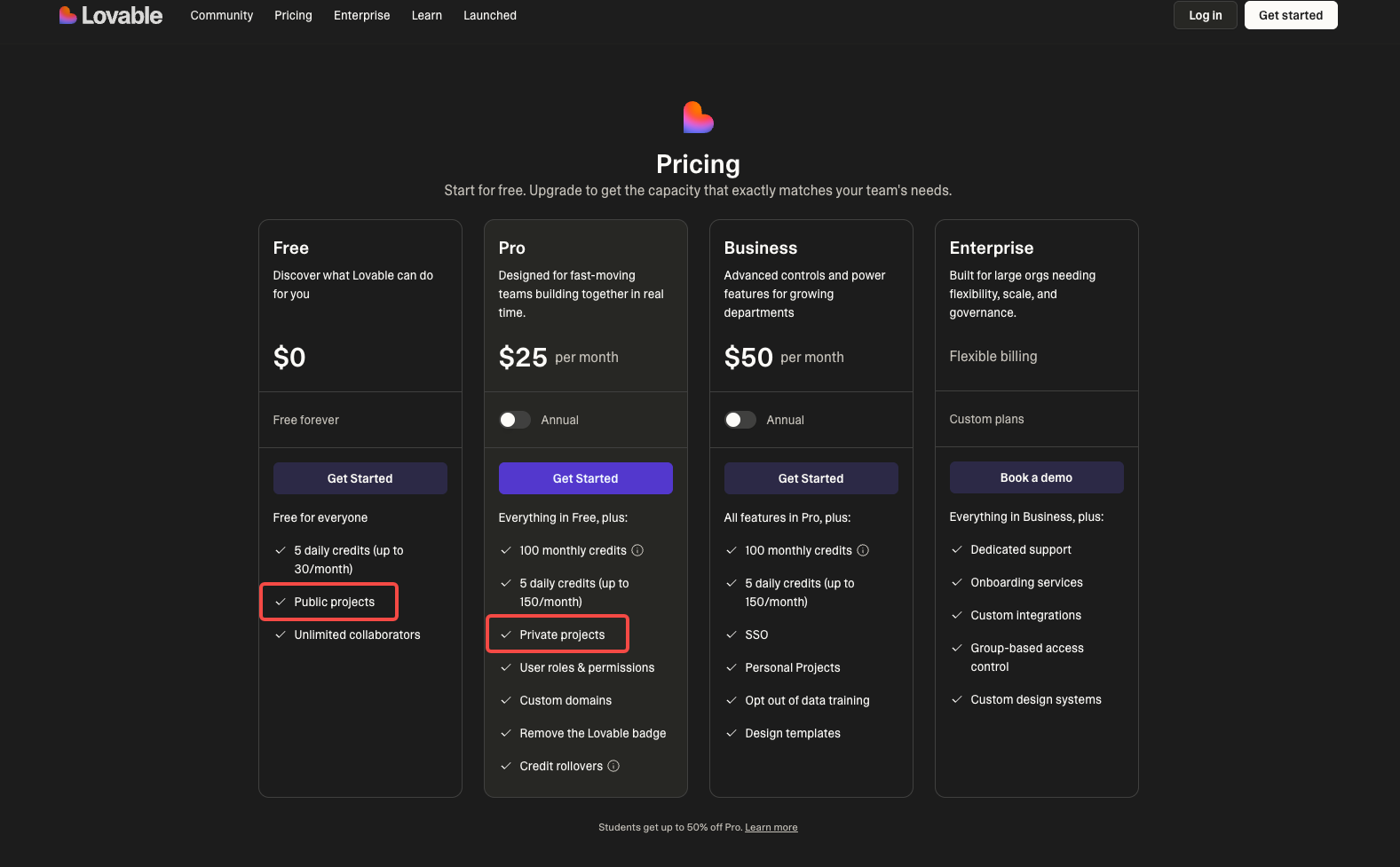Click info icon beside Credit rollovers
Viewport: 1400px width, 867px height.
tap(613, 766)
